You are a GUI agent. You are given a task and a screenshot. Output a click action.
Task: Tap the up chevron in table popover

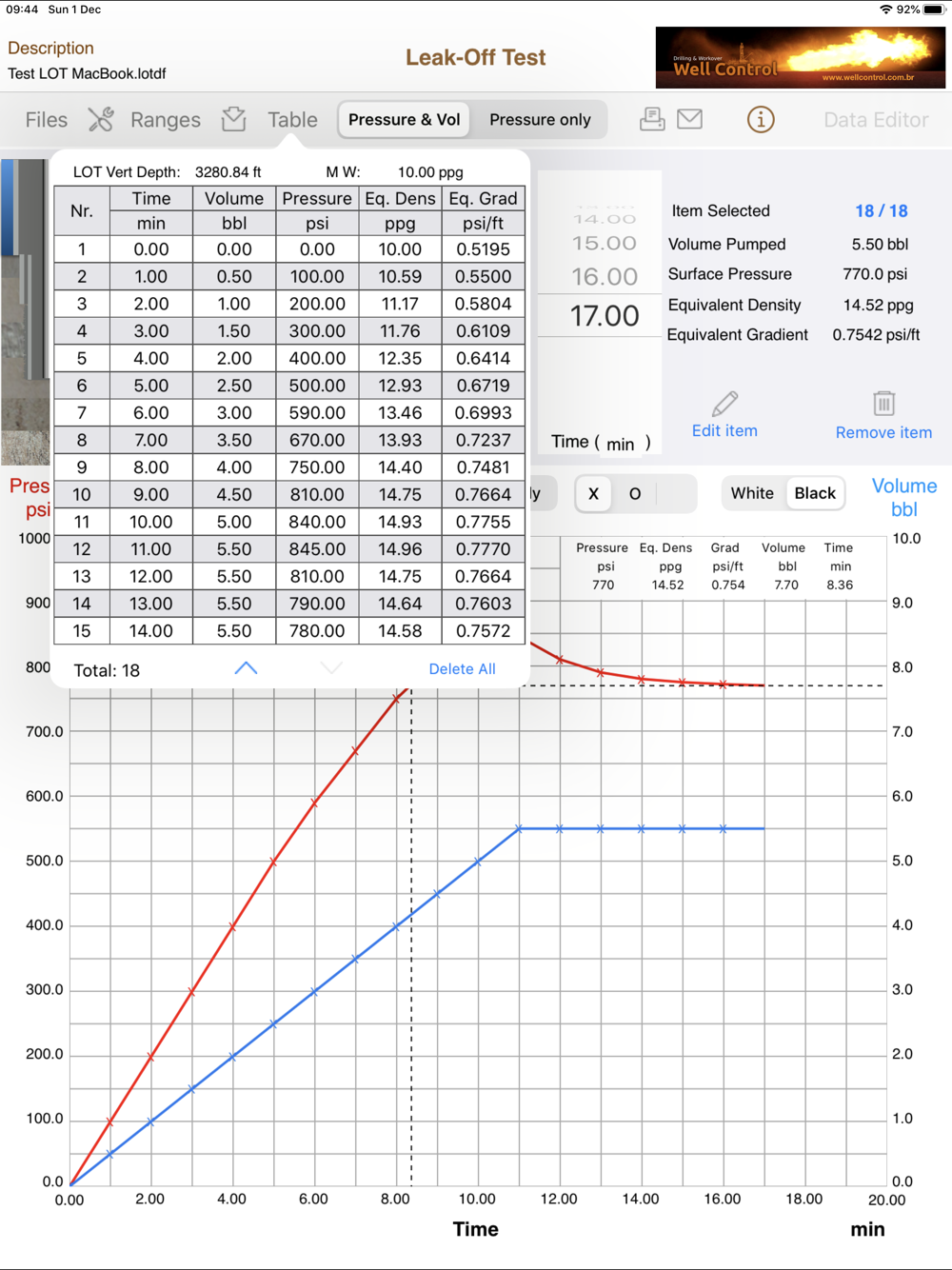[x=246, y=668]
